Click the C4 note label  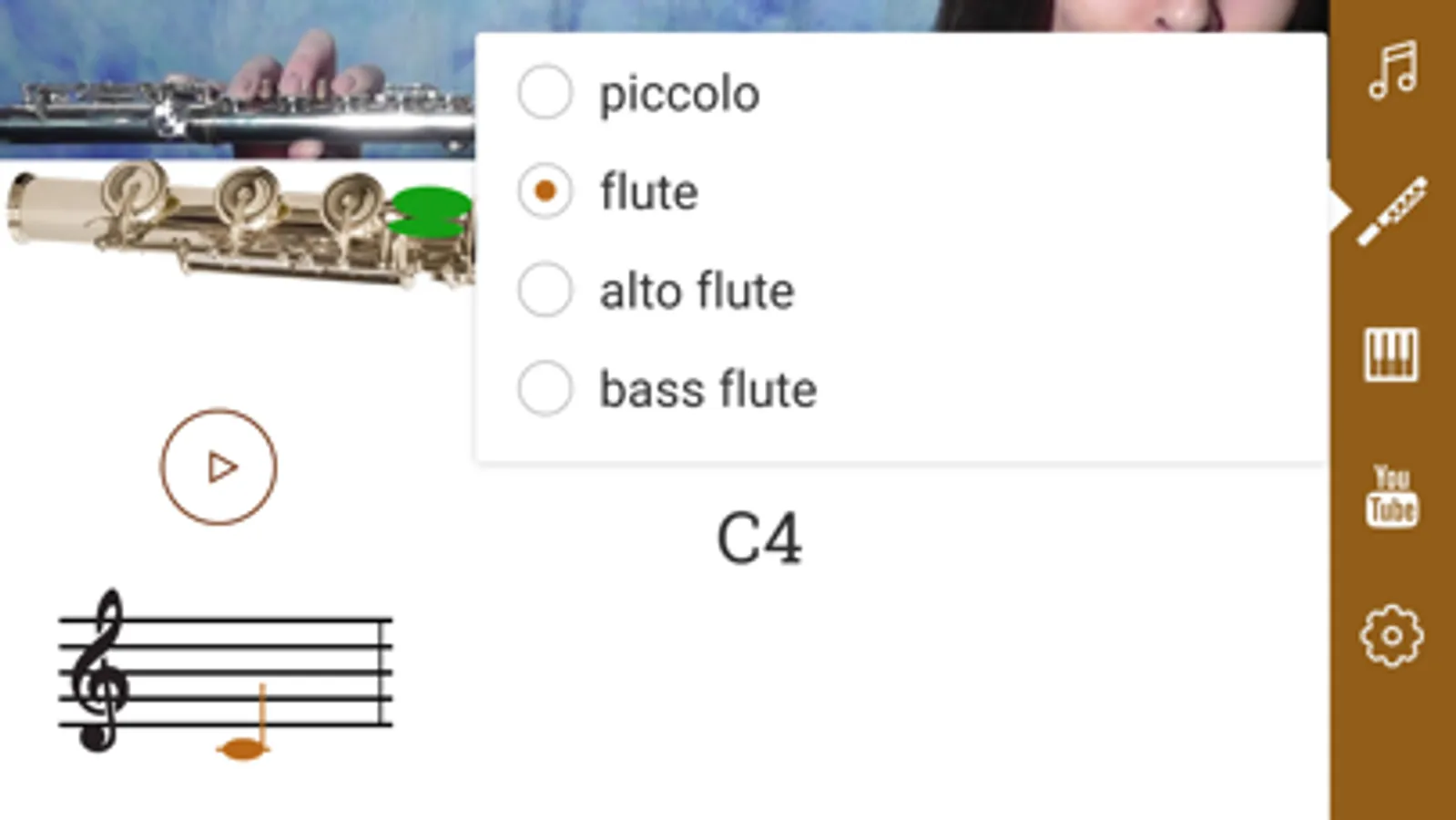click(x=761, y=538)
